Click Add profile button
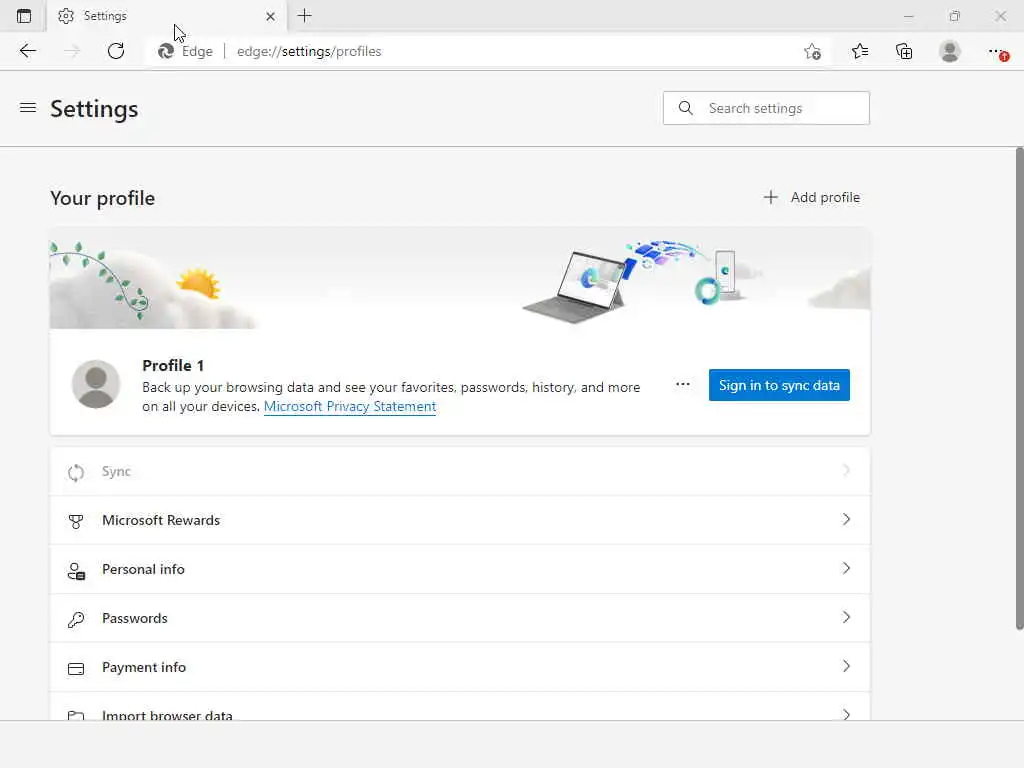Image resolution: width=1024 pixels, height=768 pixels. pyautogui.click(x=812, y=197)
